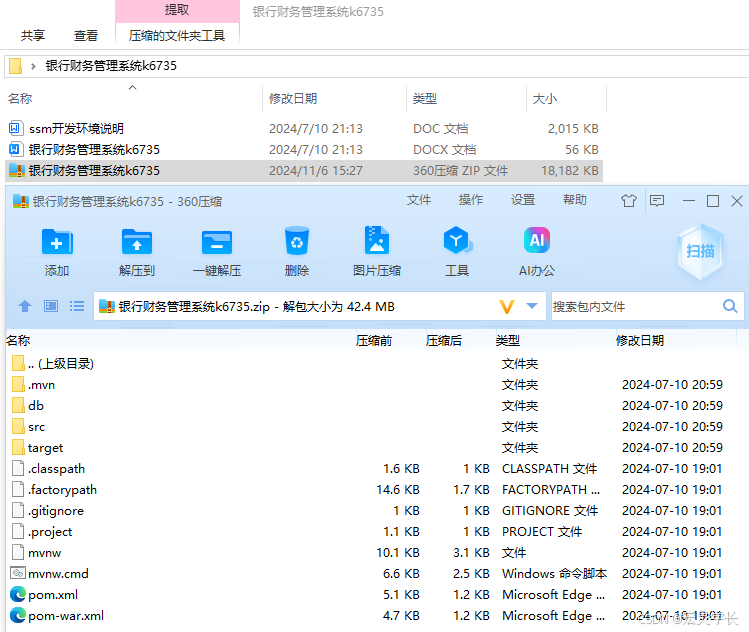Select the pom-war.xml Edge file icon
This screenshot has height=632, width=749.
pyautogui.click(x=18, y=615)
